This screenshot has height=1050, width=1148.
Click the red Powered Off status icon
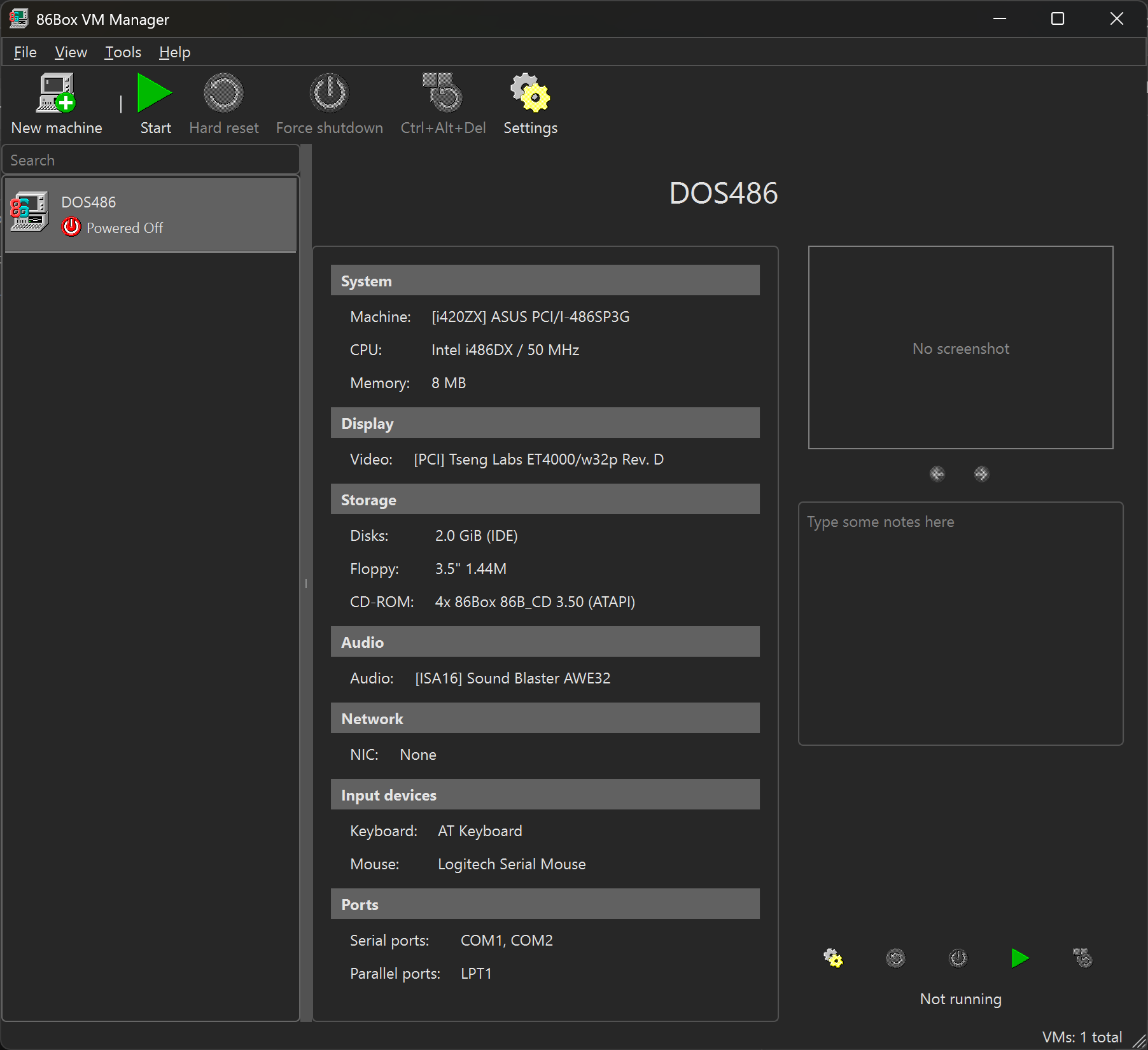tap(71, 227)
